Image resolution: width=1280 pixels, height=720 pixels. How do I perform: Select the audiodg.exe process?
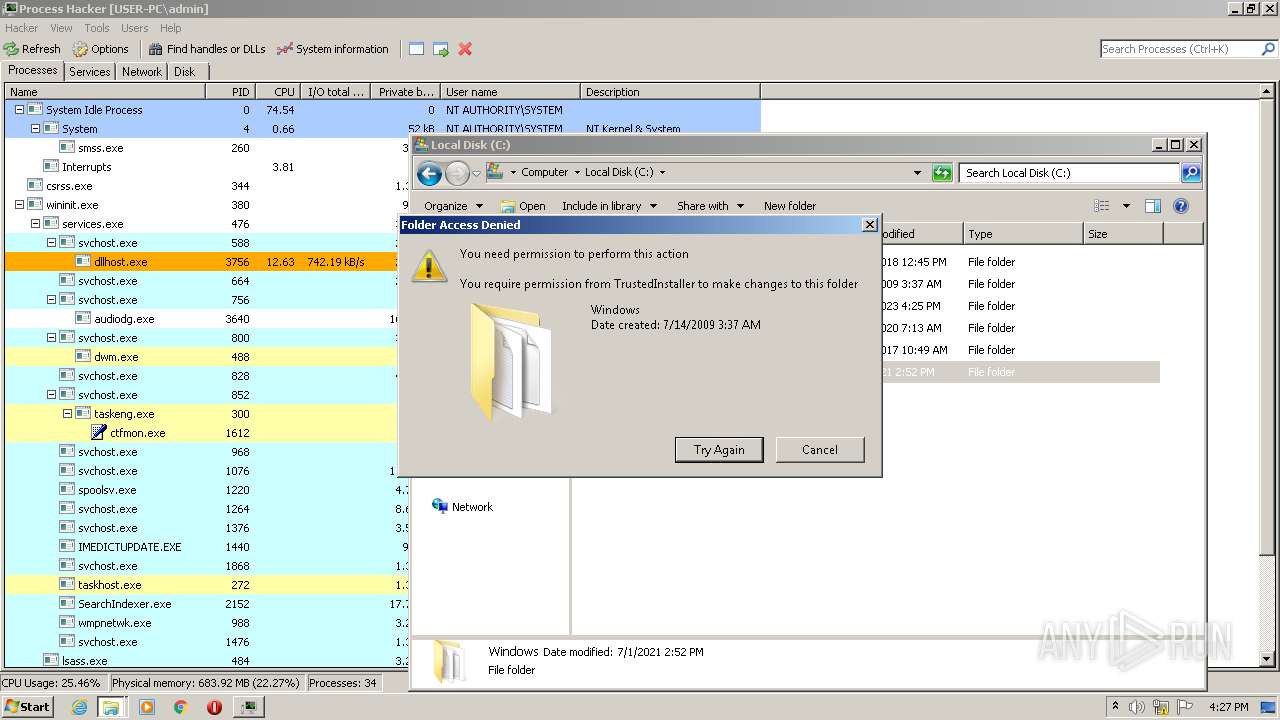tap(124, 319)
